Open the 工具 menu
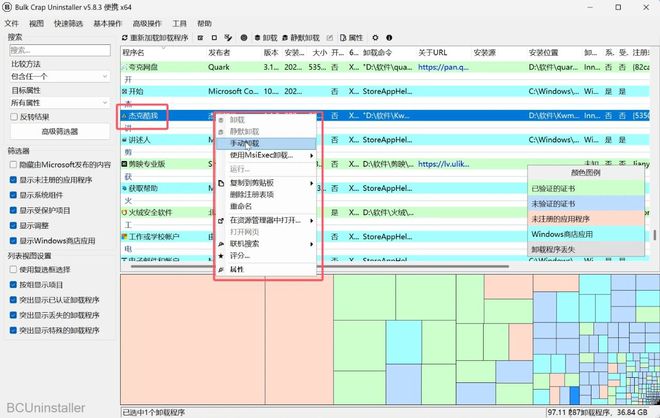 [179, 24]
